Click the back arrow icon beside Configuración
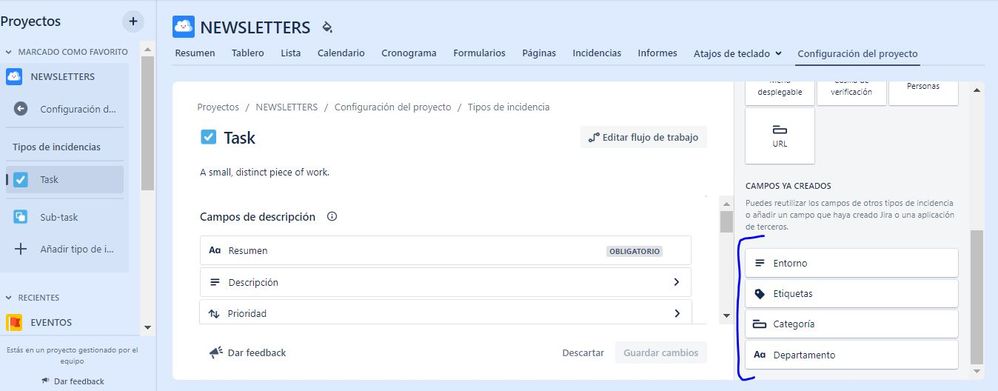The height and width of the screenshot is (391, 998). tap(21, 109)
